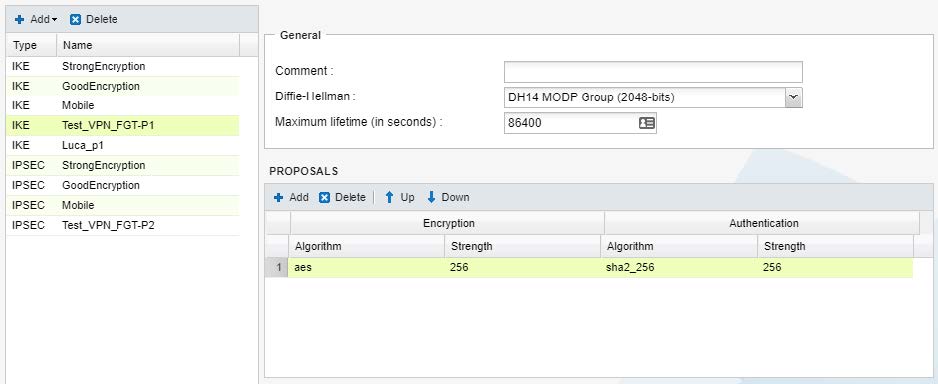
Task: Move proposal down with the Down arrow
Action: click(x=431, y=197)
